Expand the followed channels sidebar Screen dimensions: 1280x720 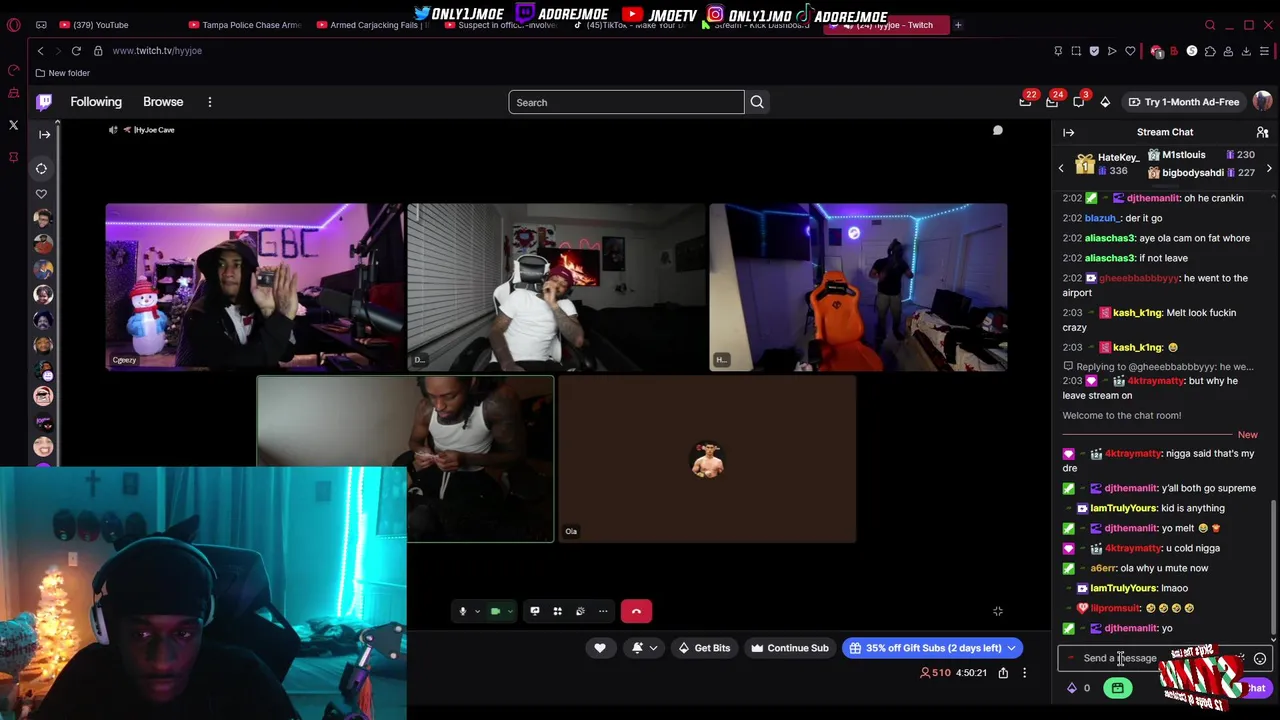(x=44, y=134)
